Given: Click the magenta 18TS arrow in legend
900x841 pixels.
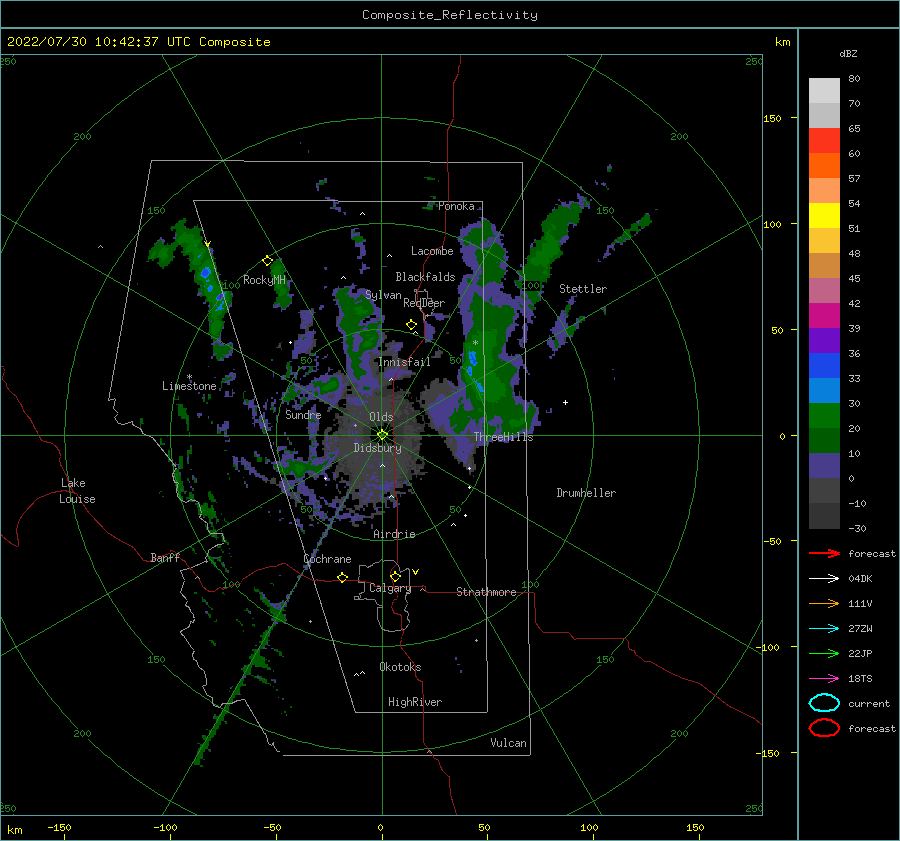Looking at the screenshot, I should (x=824, y=679).
